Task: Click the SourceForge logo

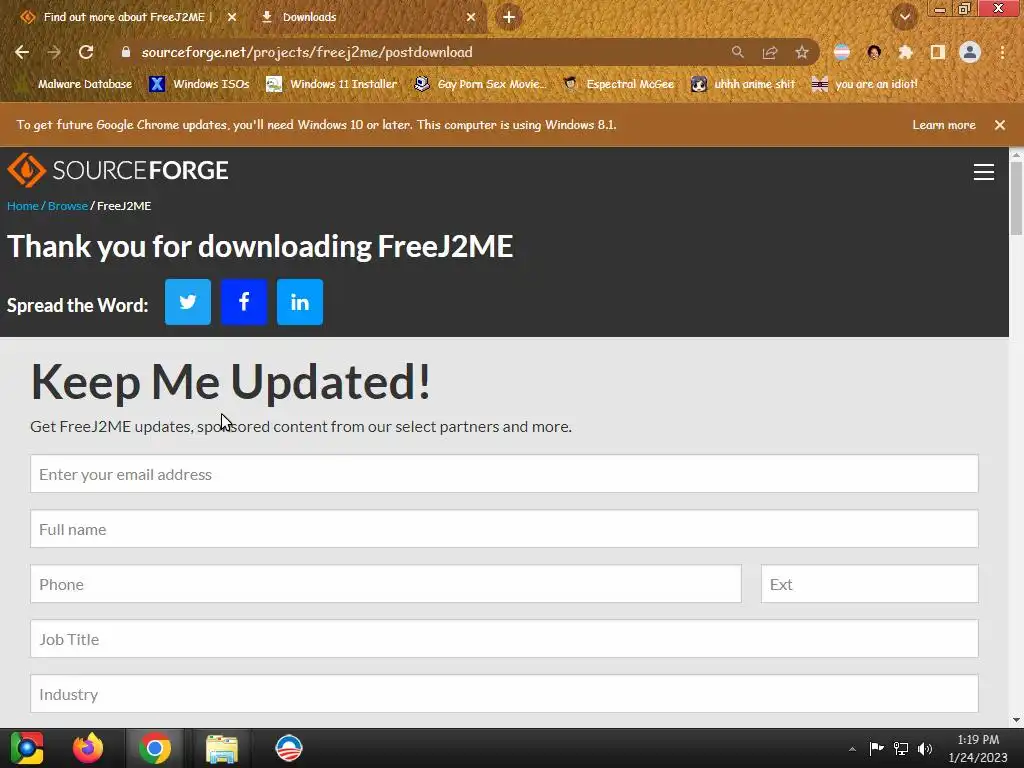Action: click(x=118, y=170)
